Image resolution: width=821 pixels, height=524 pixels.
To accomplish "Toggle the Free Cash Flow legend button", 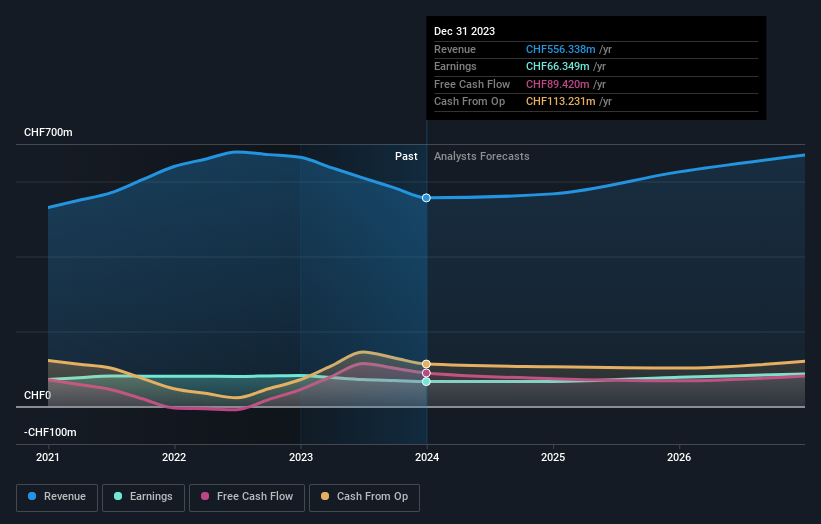I will [247, 497].
